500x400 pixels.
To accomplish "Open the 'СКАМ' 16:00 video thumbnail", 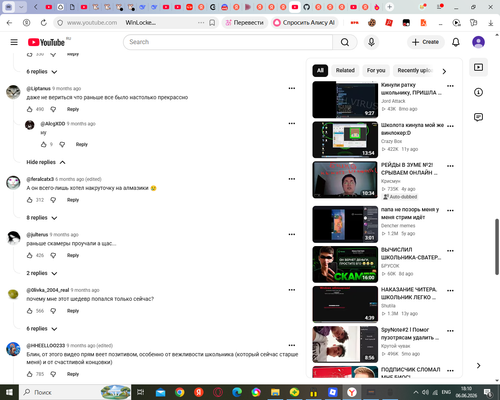I will point(345,264).
